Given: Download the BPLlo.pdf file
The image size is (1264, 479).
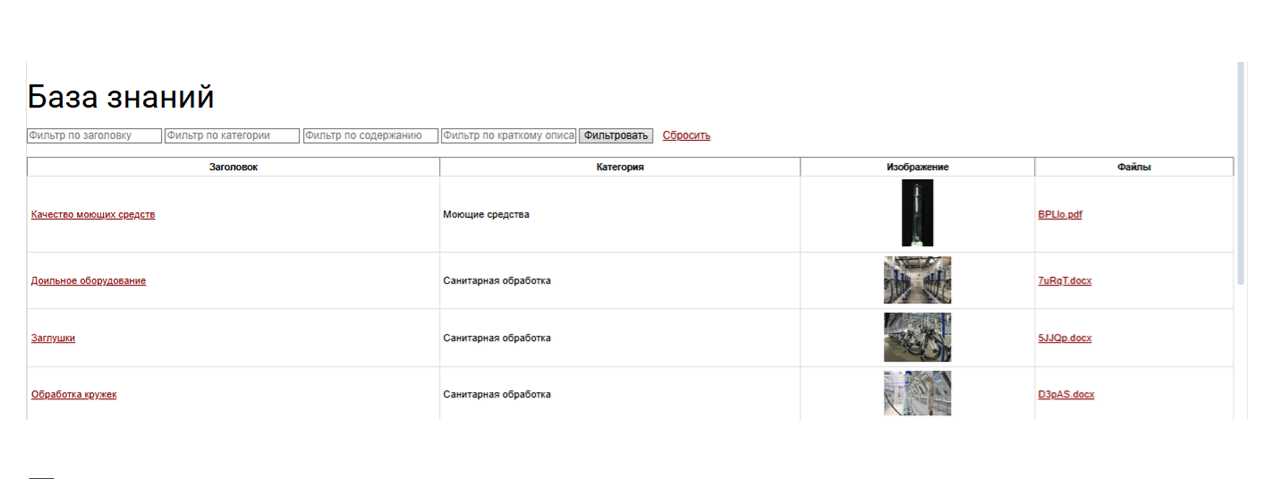Looking at the screenshot, I should 1060,214.
